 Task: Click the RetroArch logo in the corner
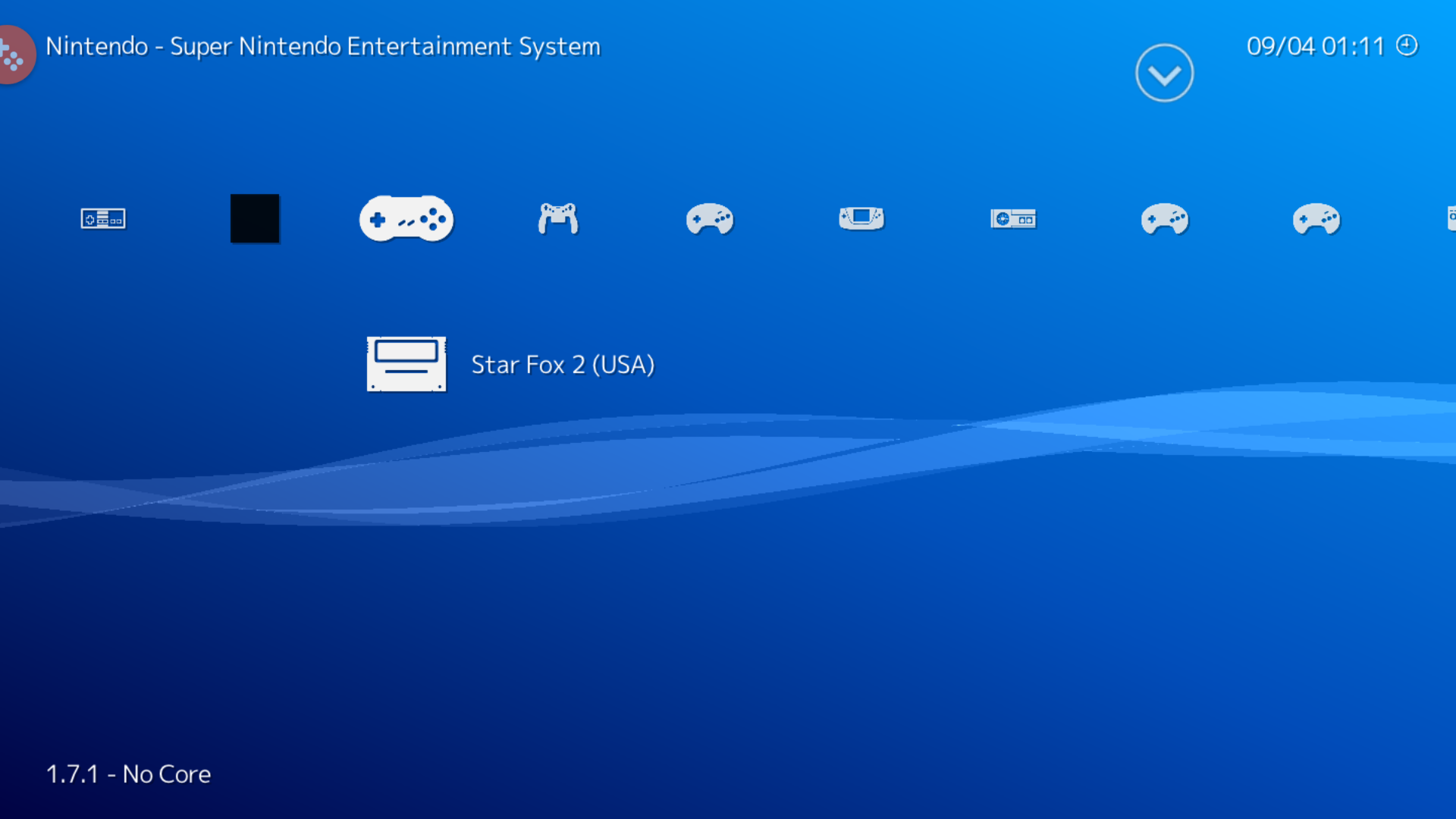tap(14, 54)
